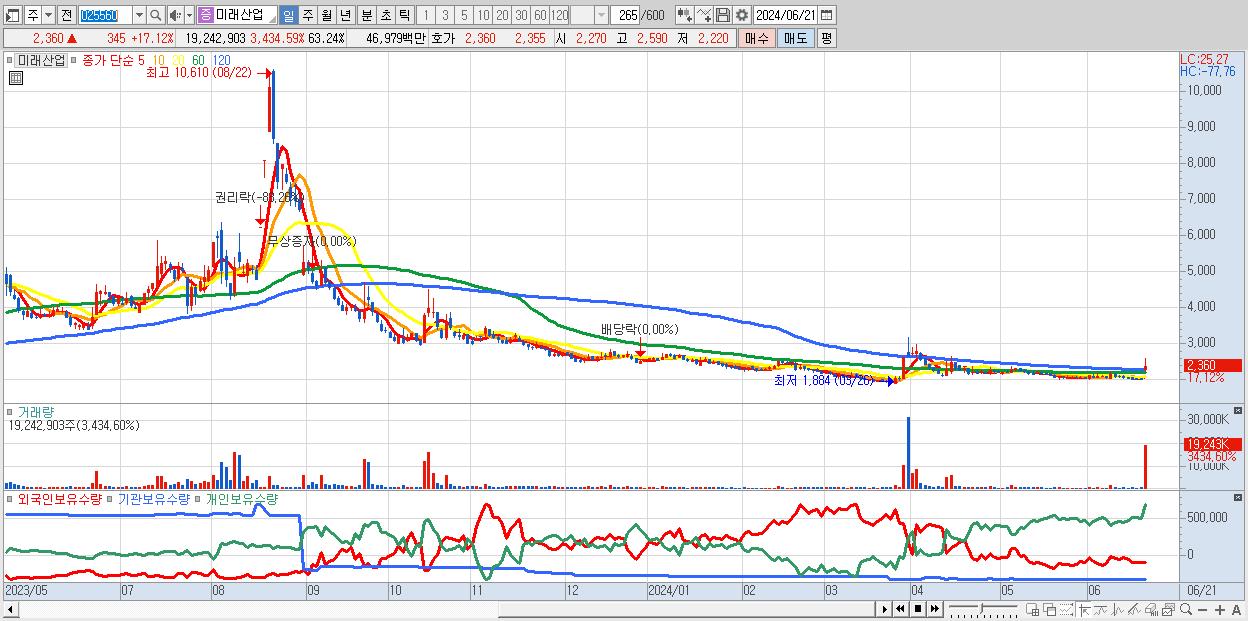Select the 분 (minute) period toggle
1248x621 pixels.
(366, 15)
